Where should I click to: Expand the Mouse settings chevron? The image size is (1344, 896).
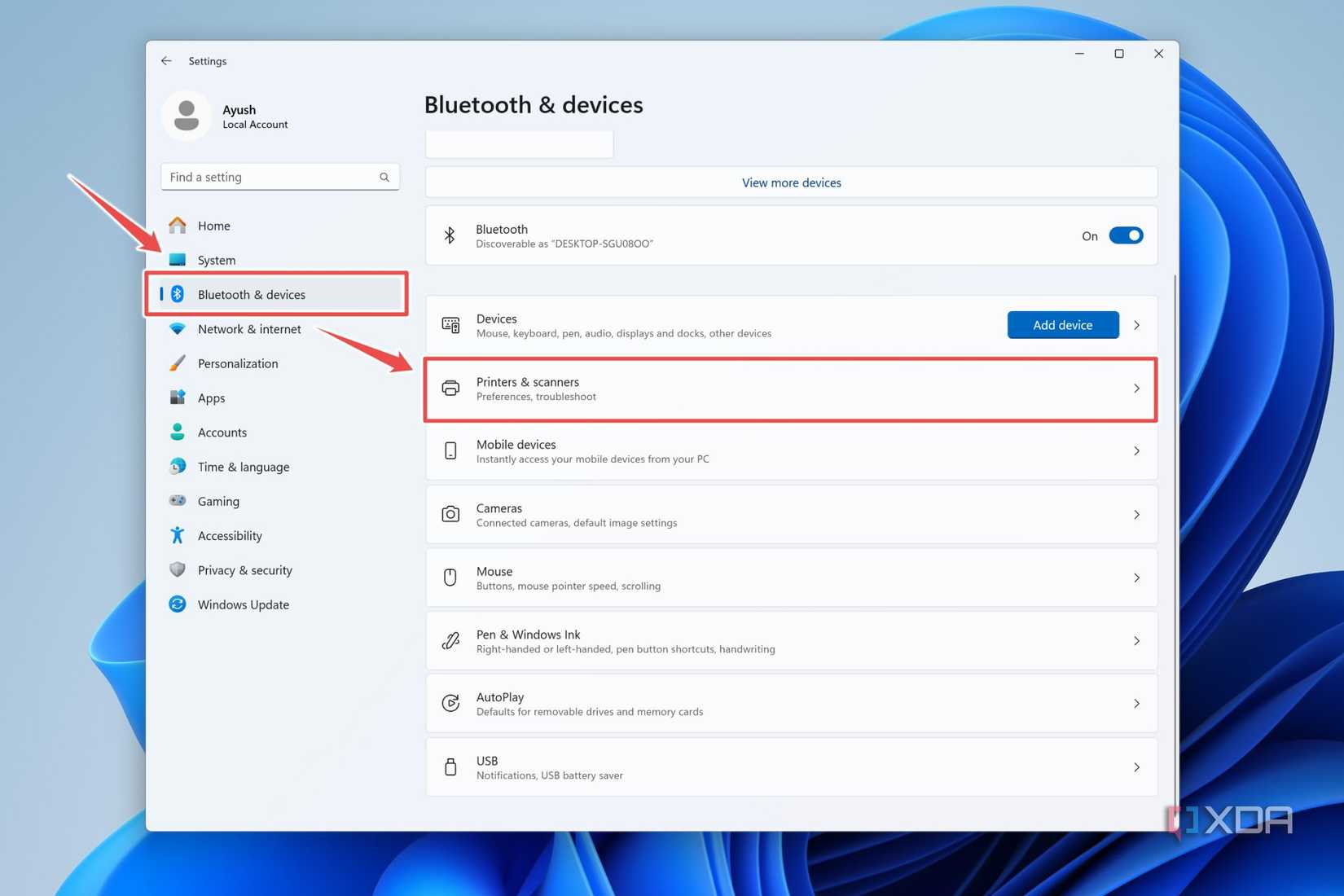[x=1136, y=578]
